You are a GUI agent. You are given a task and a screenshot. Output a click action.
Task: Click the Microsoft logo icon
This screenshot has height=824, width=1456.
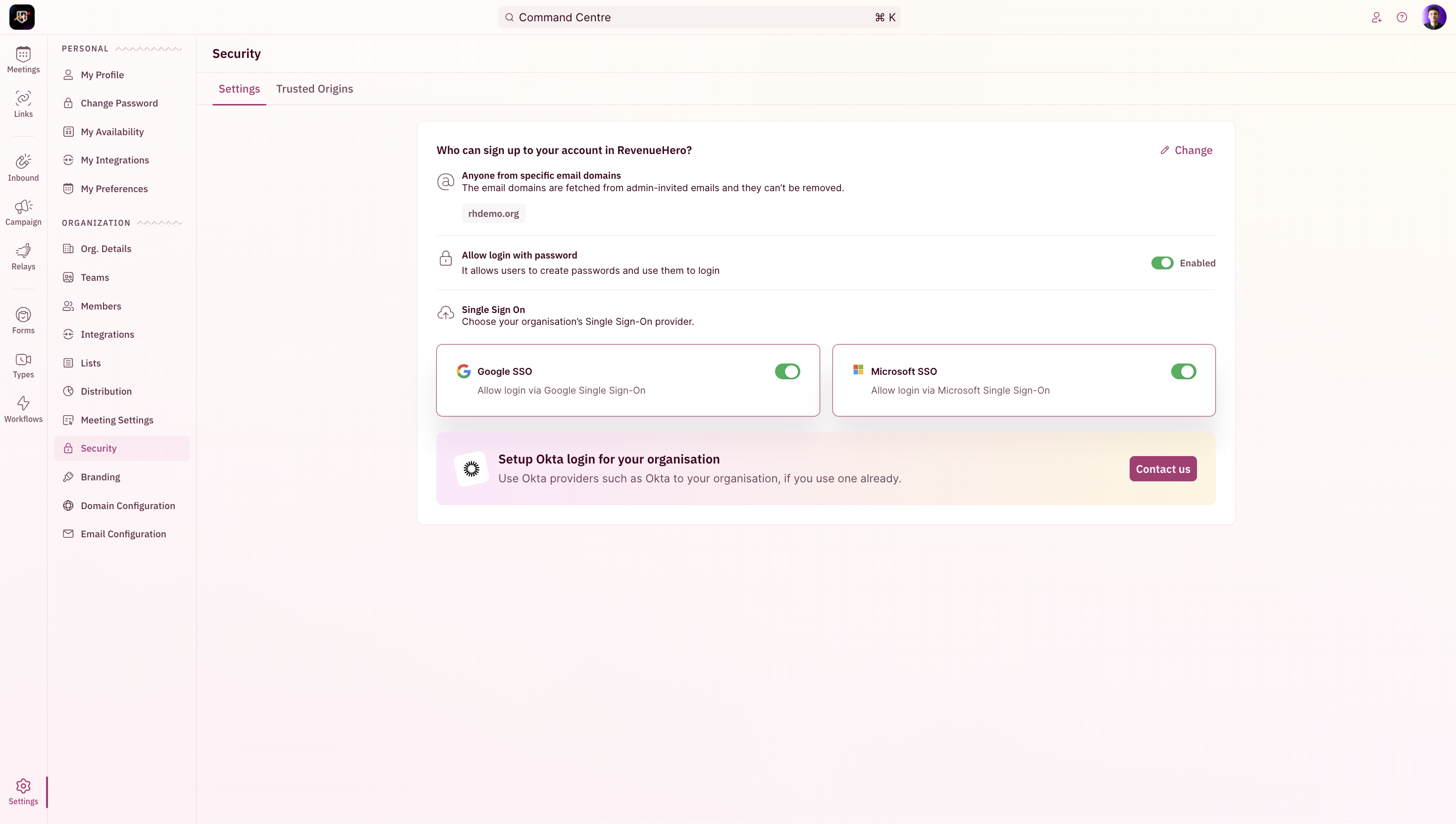pos(858,369)
